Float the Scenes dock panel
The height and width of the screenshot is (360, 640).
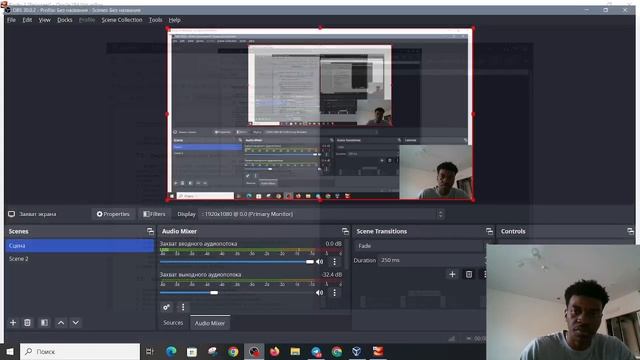point(150,231)
